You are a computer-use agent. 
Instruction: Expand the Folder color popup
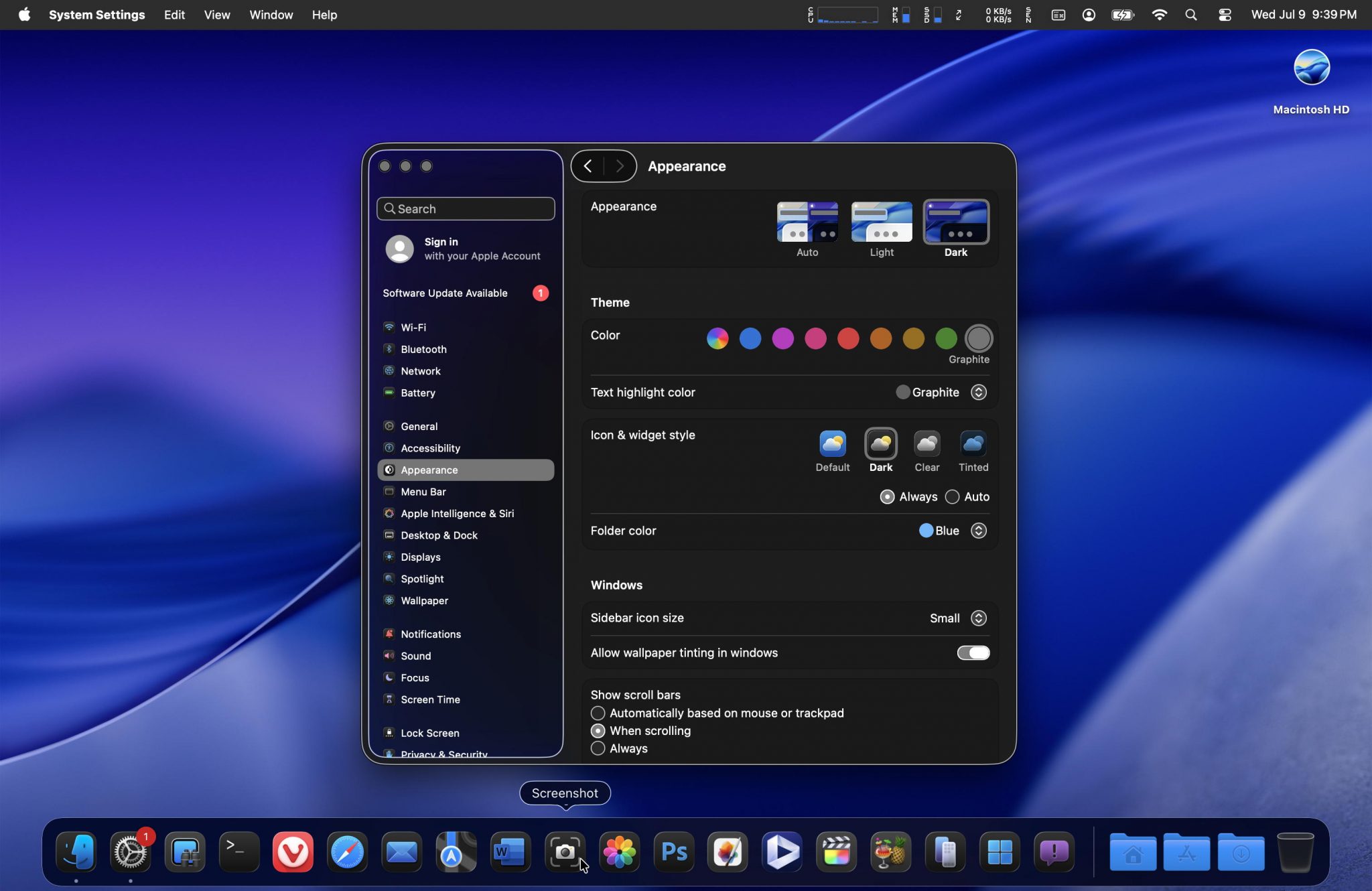pos(978,531)
